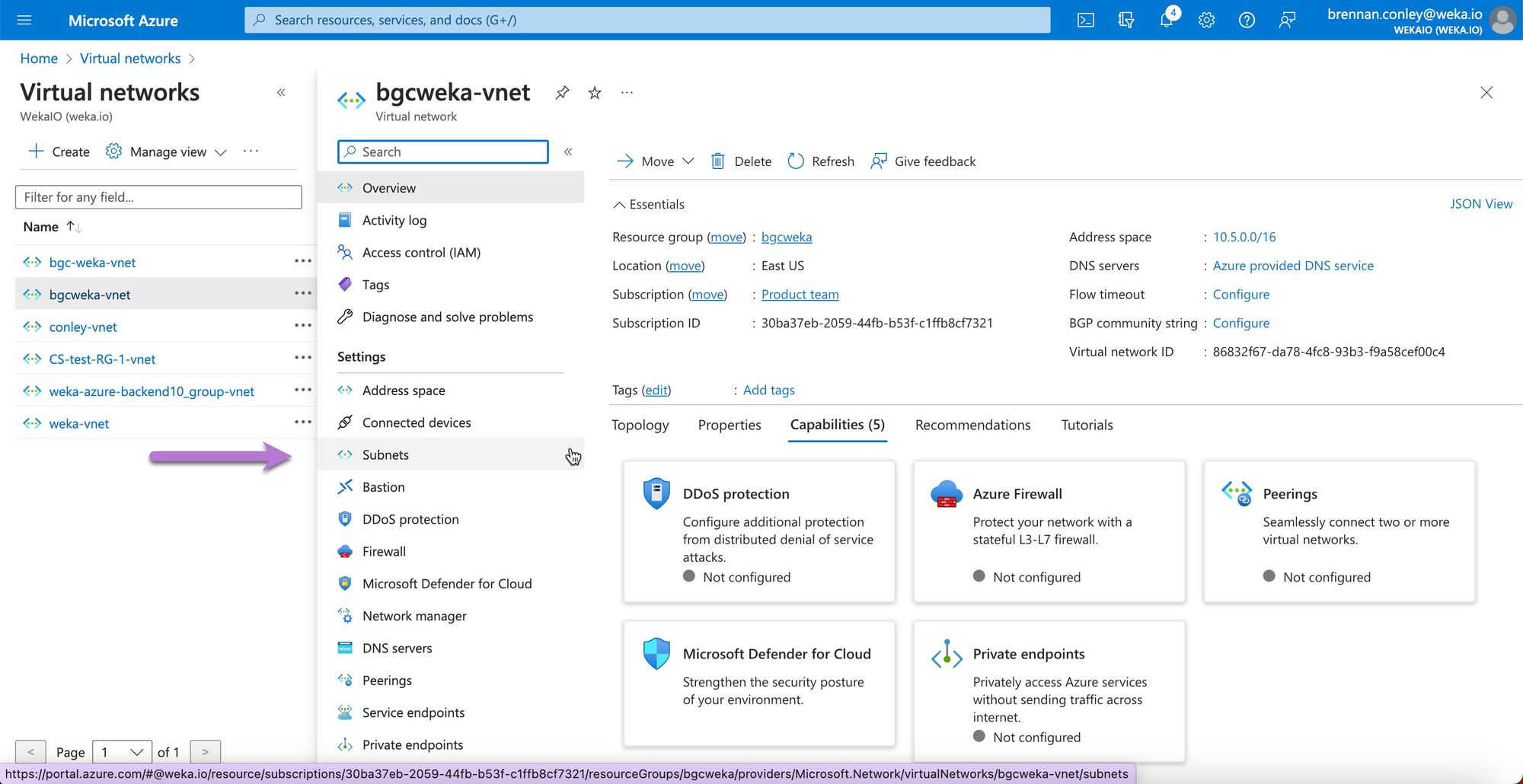This screenshot has height=784, width=1523.
Task: Open the portal hamburger menu
Action: click(x=24, y=20)
